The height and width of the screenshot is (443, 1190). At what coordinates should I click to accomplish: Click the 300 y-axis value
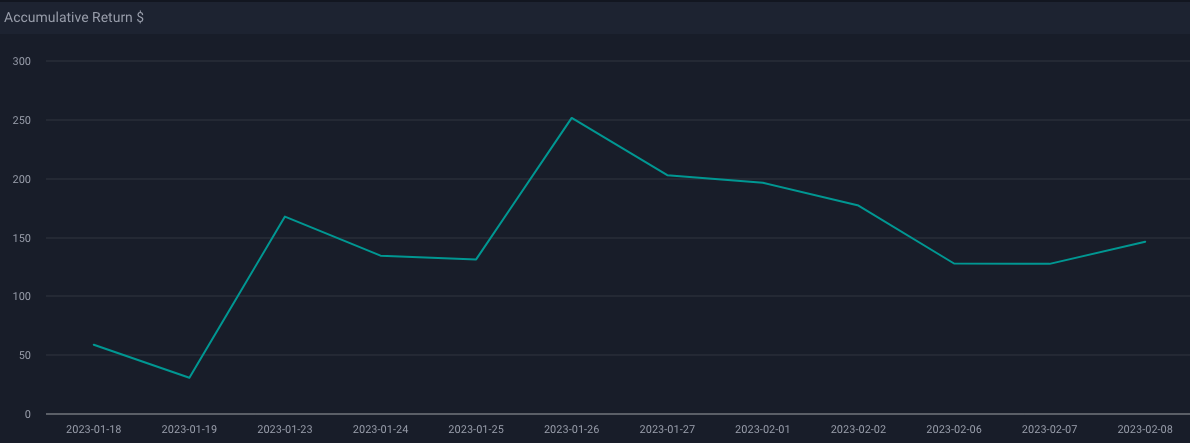(x=24, y=61)
